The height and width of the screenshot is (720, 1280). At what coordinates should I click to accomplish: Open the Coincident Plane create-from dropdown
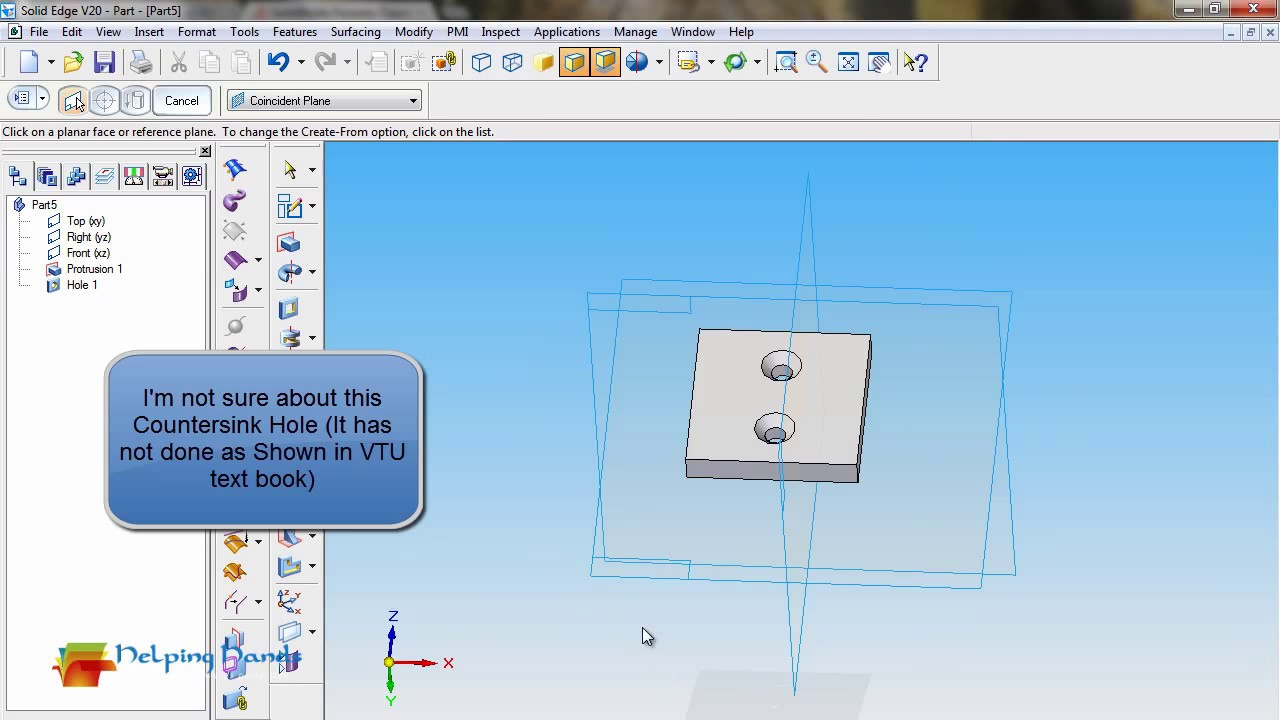pos(324,100)
